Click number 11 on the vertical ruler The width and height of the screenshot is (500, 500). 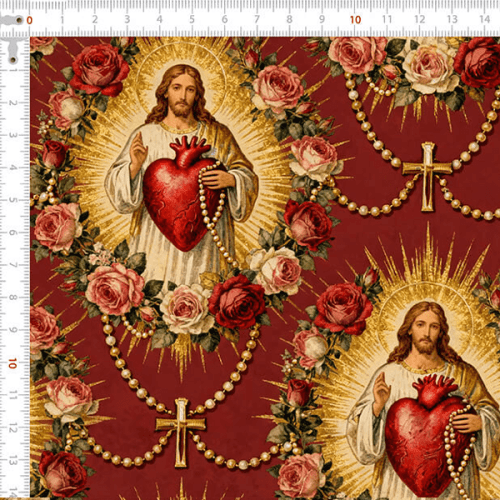click(13, 396)
